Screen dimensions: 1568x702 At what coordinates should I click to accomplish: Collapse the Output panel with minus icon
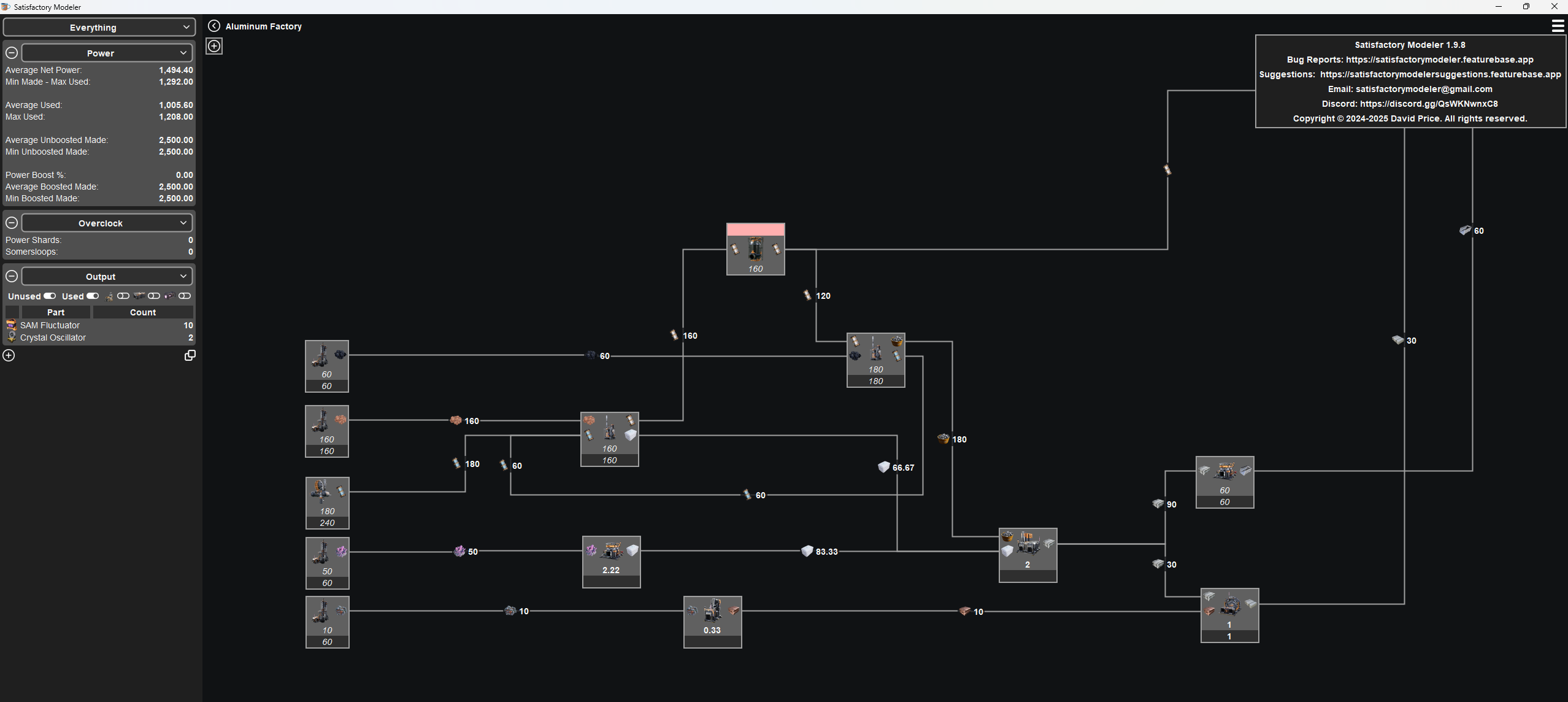12,276
